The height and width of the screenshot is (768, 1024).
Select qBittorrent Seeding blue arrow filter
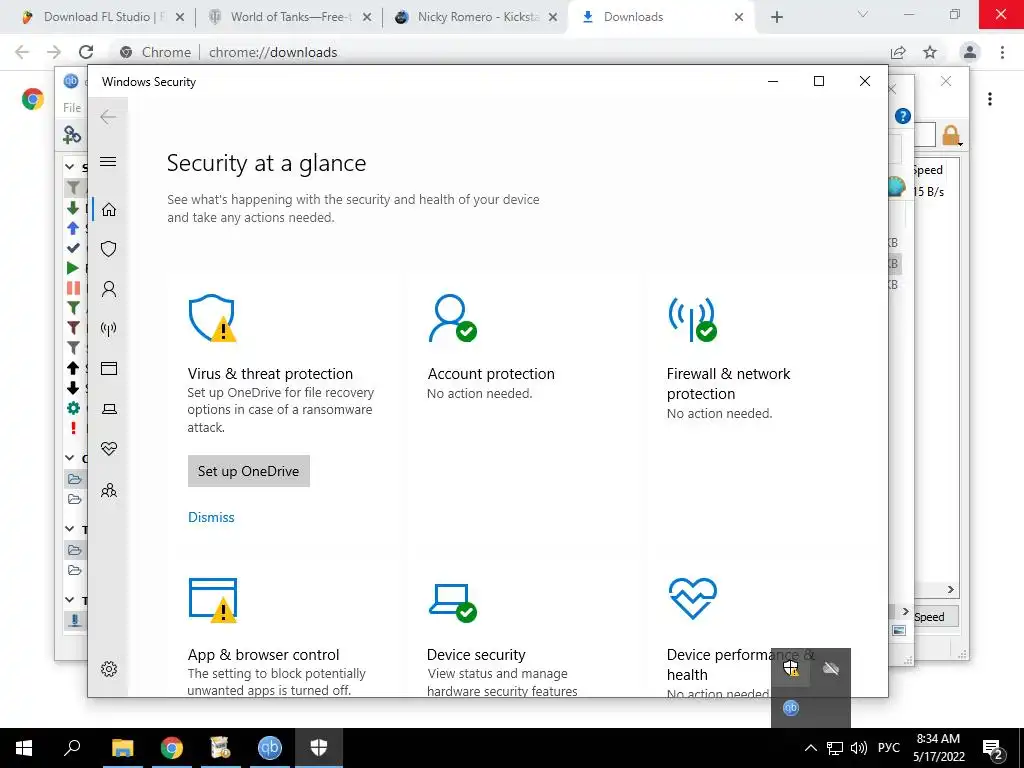(x=73, y=228)
